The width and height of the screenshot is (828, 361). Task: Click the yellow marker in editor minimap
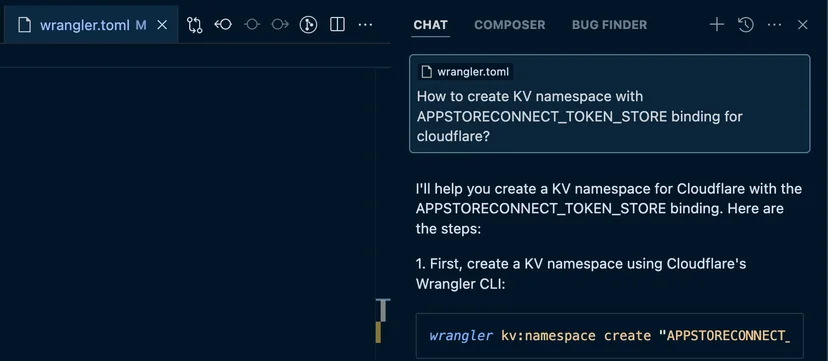[x=378, y=332]
